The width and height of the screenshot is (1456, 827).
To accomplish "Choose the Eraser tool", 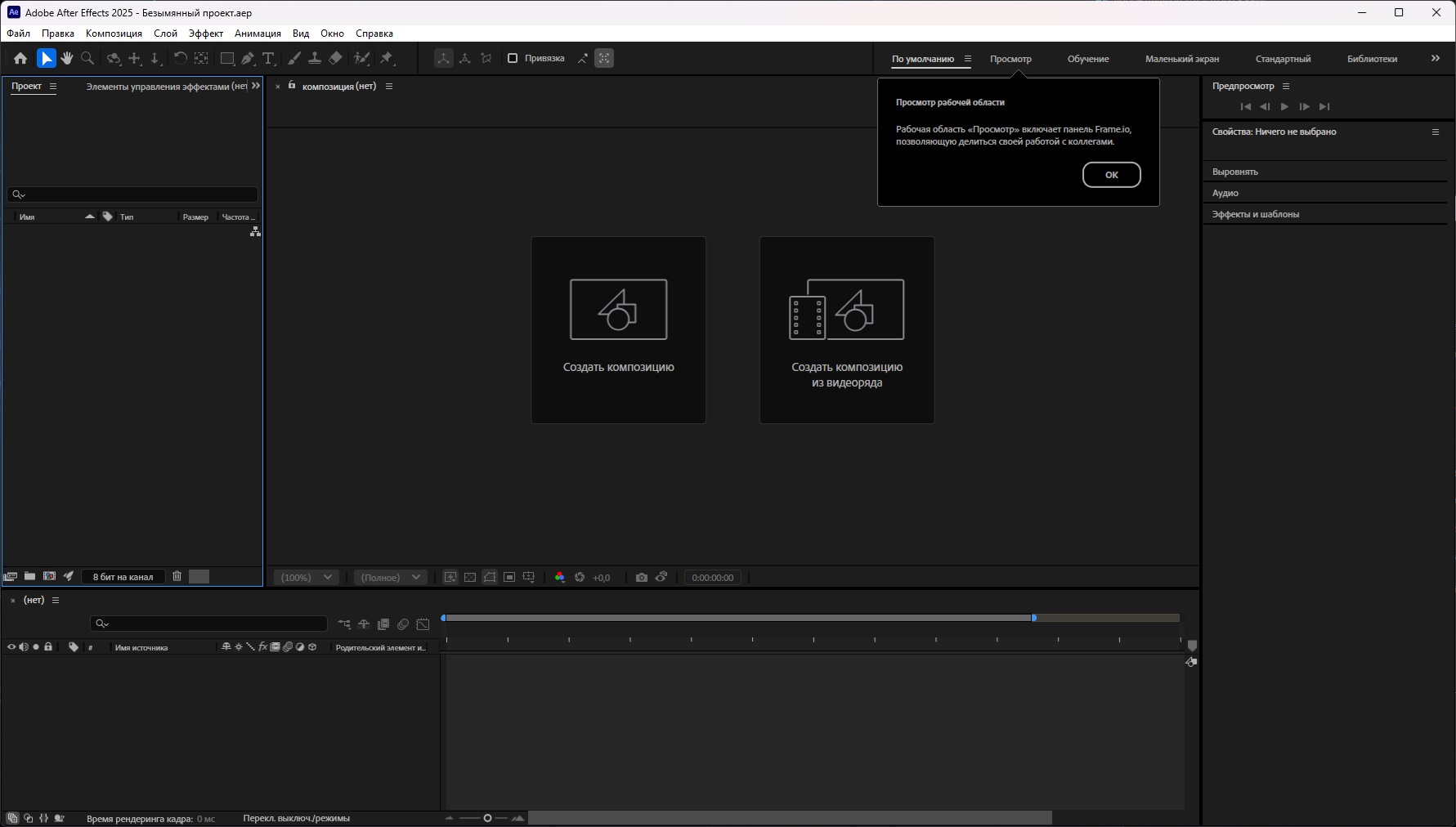I will click(x=335, y=58).
